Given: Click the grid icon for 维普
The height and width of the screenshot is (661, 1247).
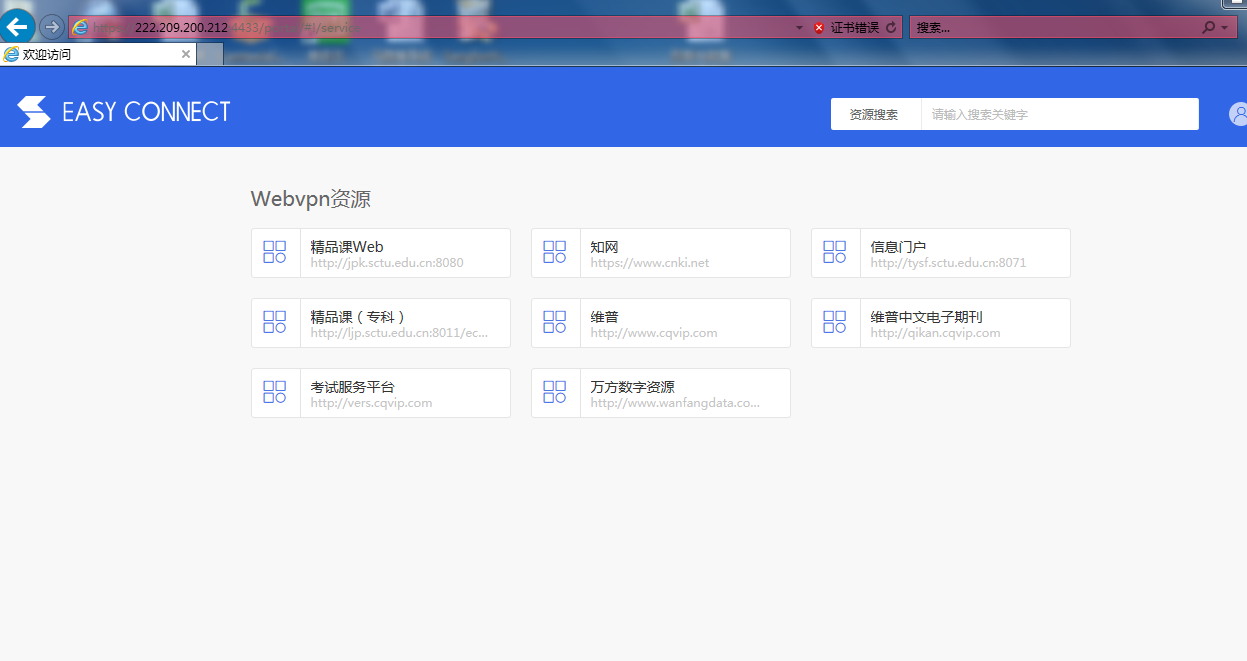Looking at the screenshot, I should (x=555, y=322).
